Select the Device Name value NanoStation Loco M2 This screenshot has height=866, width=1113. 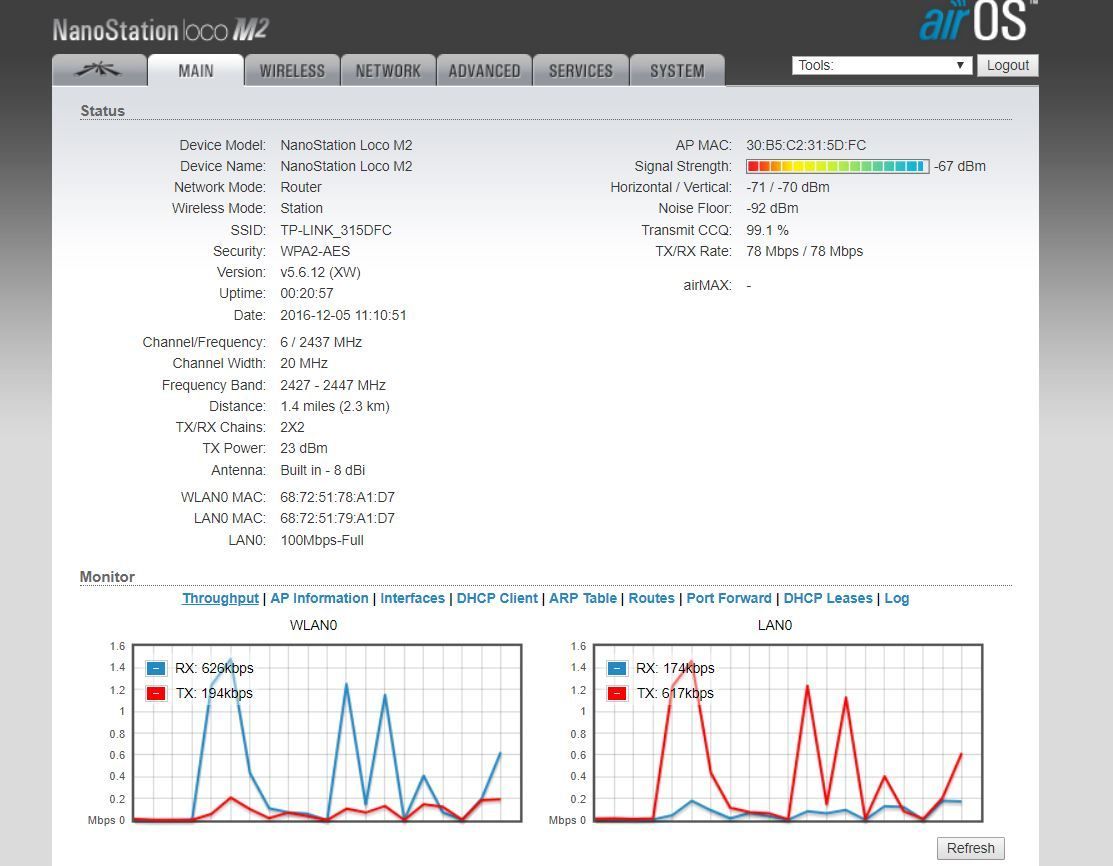(346, 166)
